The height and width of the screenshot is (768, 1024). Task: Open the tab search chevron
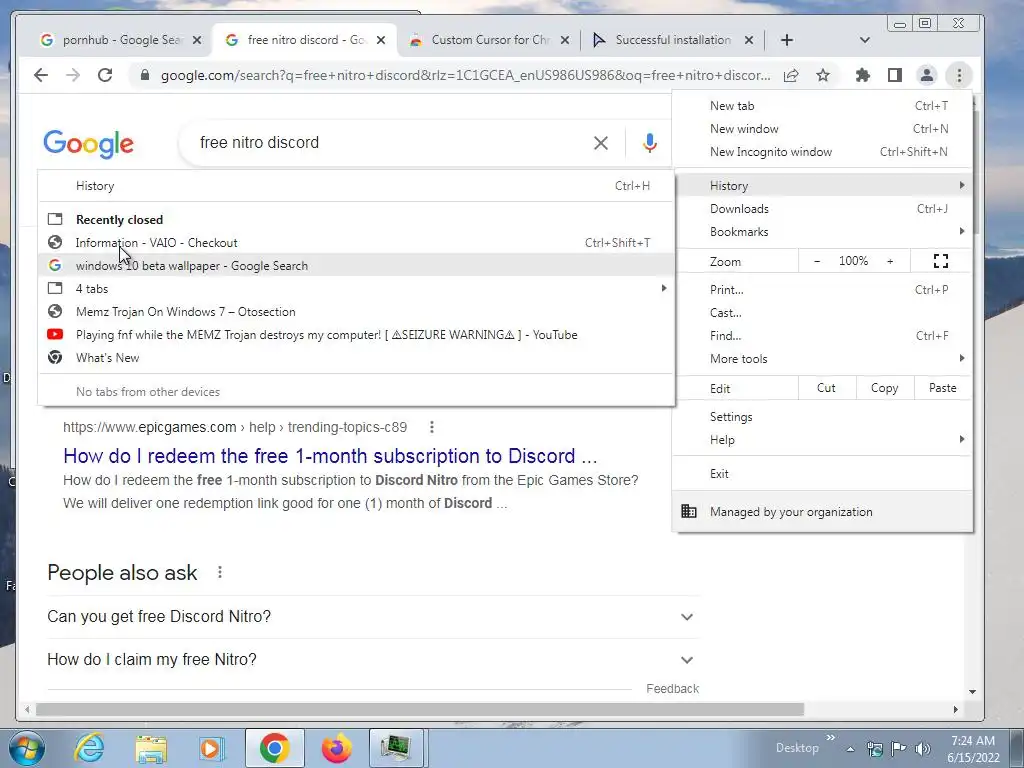(x=865, y=40)
